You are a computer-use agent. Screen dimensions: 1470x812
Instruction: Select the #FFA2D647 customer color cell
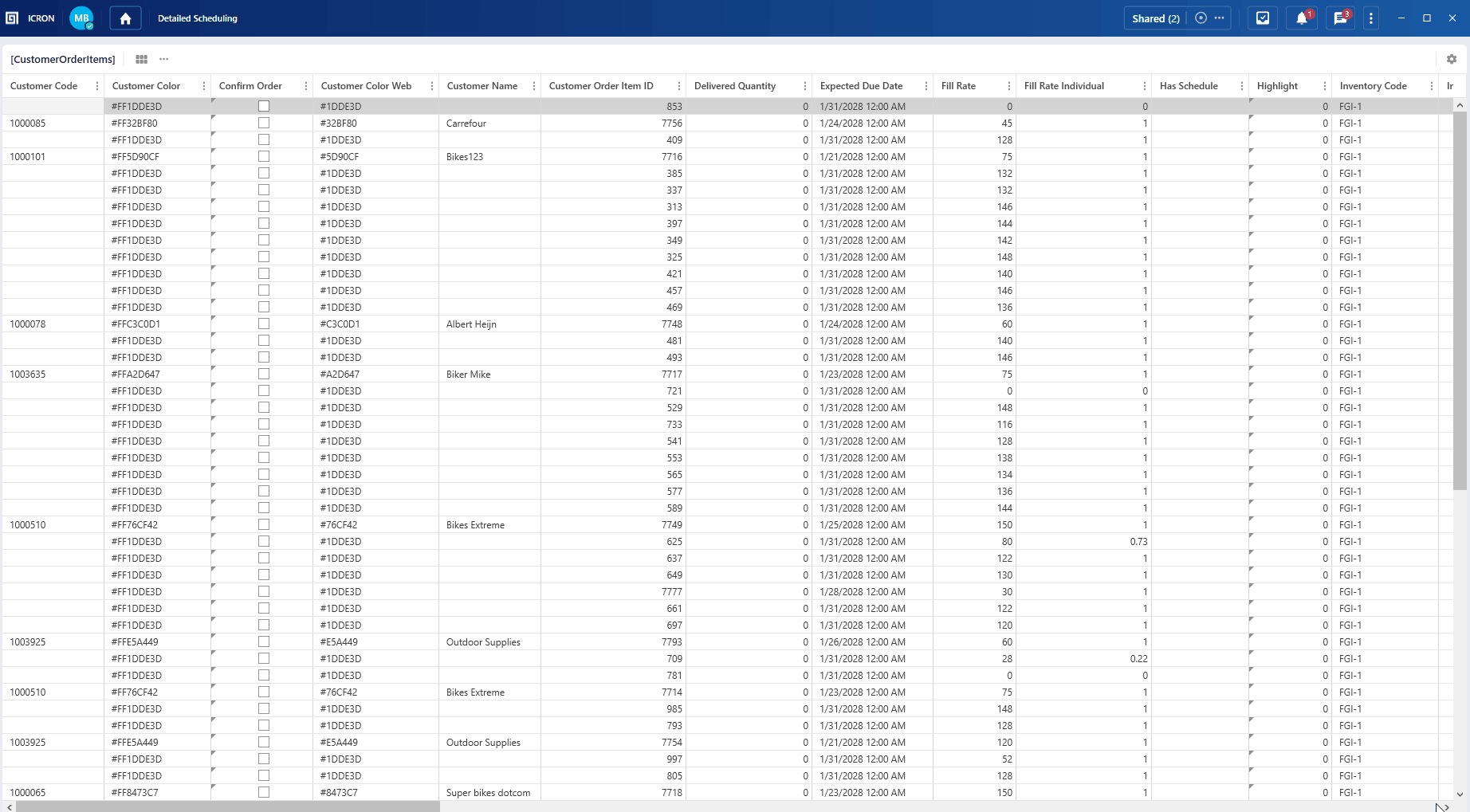pos(157,375)
